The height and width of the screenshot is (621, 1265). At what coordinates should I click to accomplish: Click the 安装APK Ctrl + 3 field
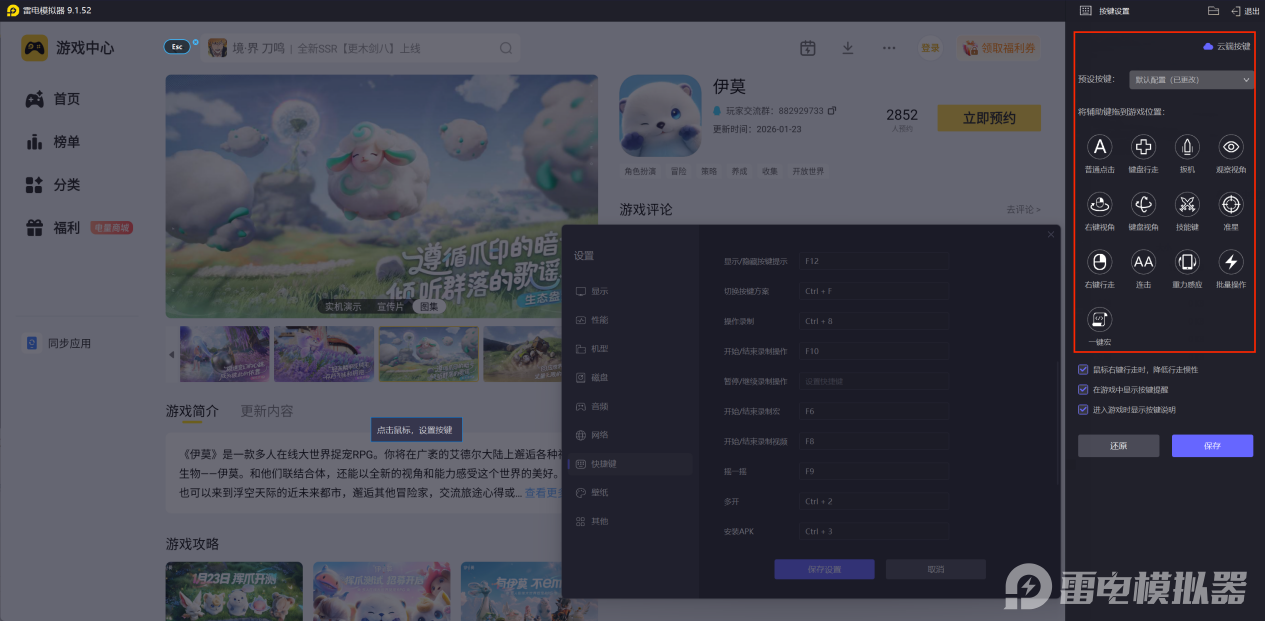tap(873, 531)
